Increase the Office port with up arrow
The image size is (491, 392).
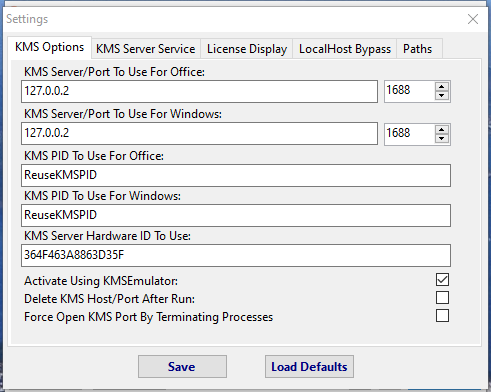pos(442,87)
